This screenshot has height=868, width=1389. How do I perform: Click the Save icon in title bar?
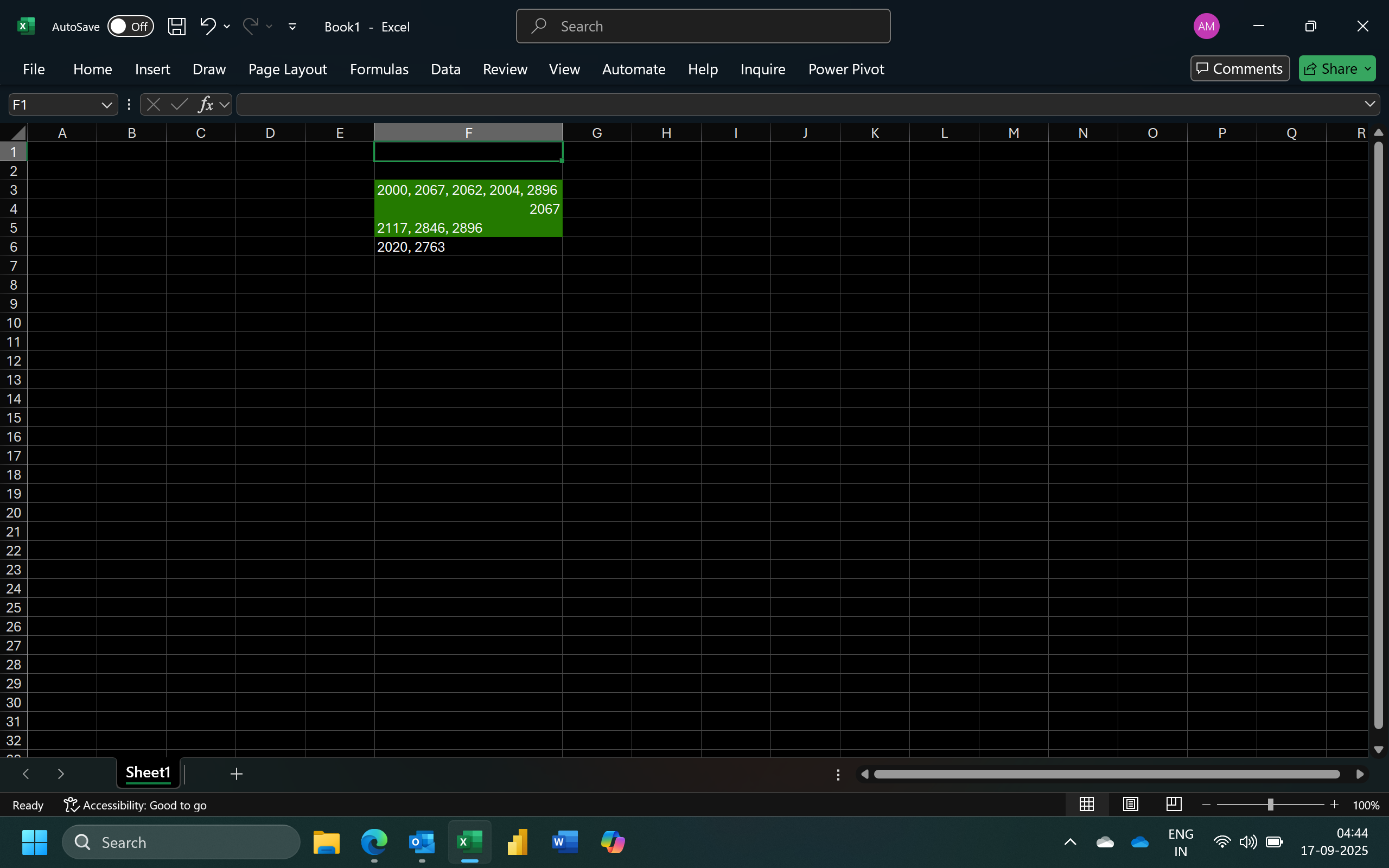click(176, 27)
